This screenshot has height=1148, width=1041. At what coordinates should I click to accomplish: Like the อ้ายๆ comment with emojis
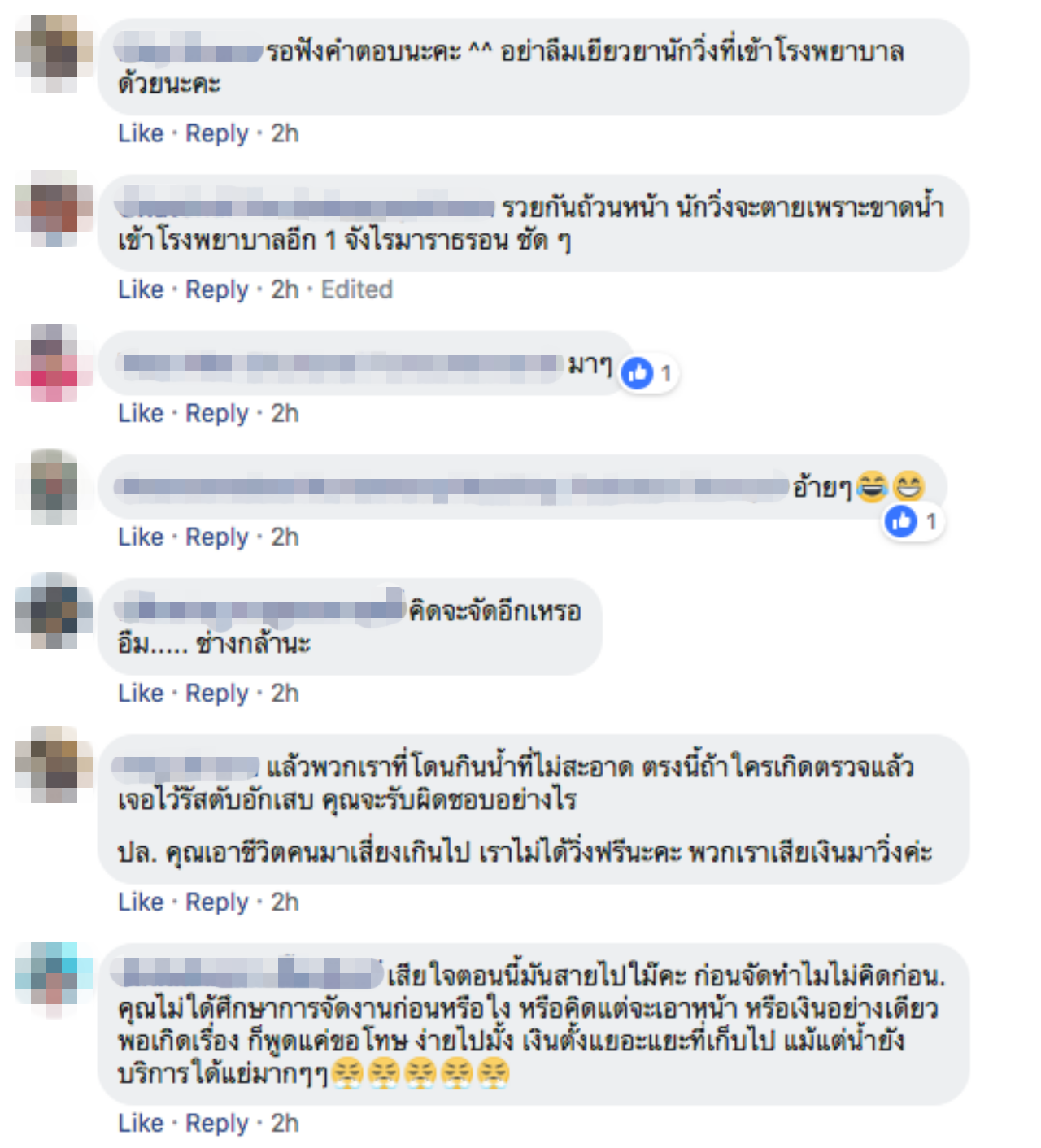click(x=141, y=537)
